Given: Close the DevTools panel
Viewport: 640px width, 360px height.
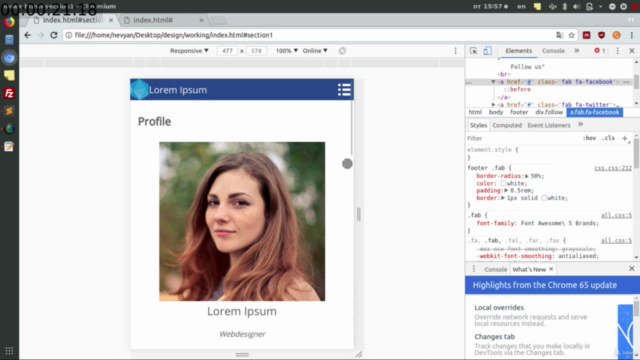Looking at the screenshot, I should [631, 51].
